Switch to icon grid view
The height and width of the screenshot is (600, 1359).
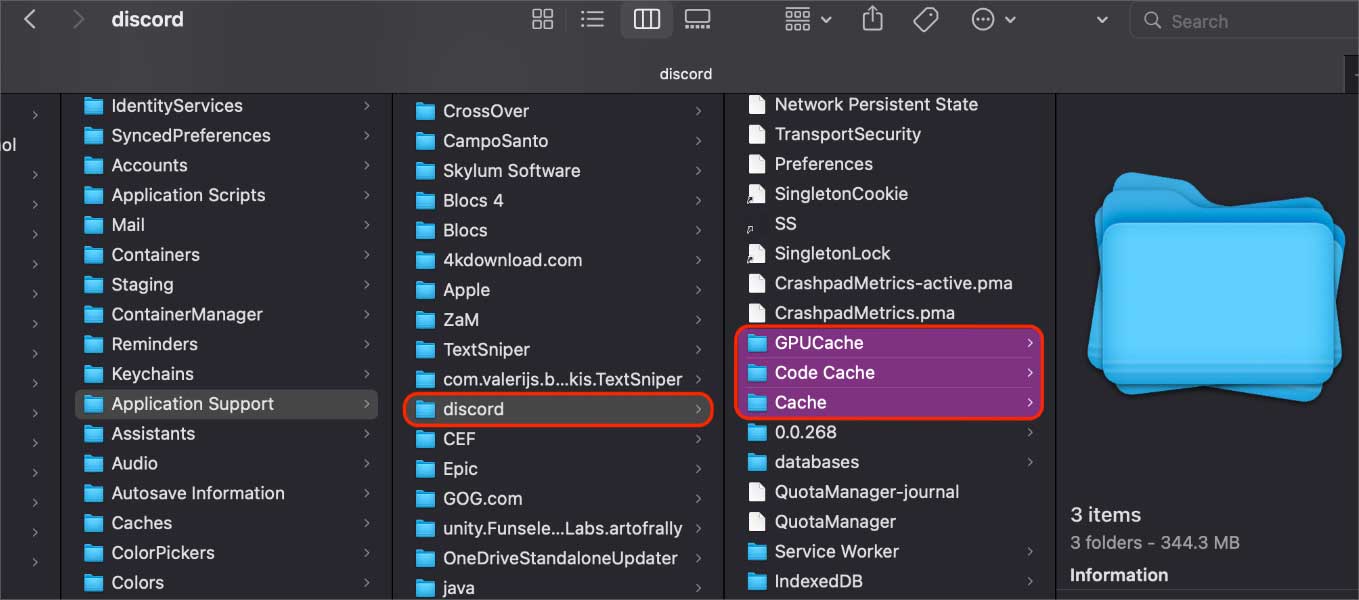pos(543,19)
